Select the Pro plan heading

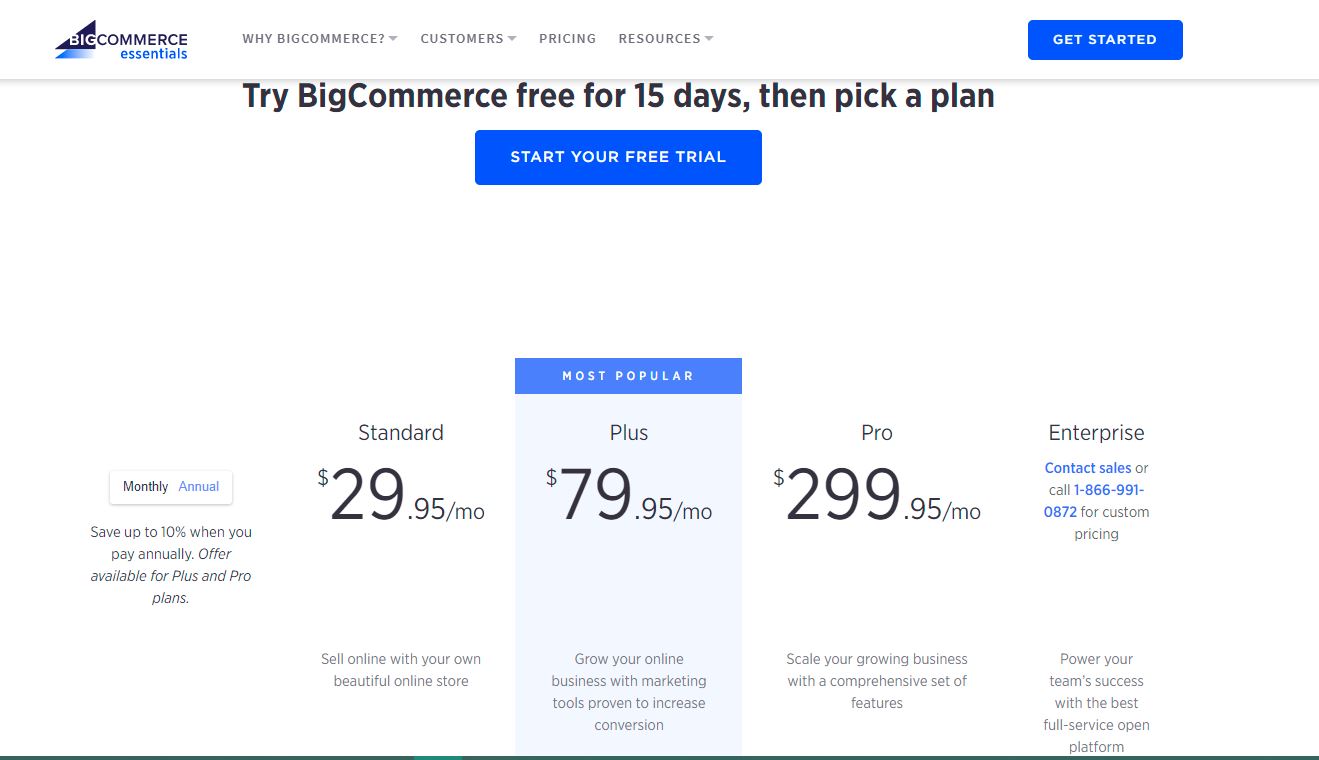(x=876, y=433)
